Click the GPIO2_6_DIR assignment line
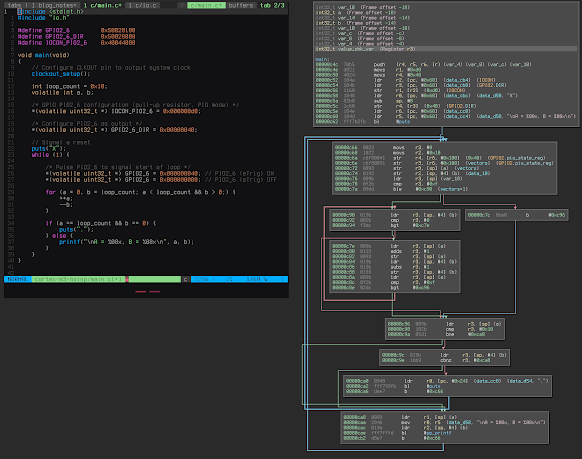Image resolution: width=582 pixels, height=459 pixels. [115, 129]
